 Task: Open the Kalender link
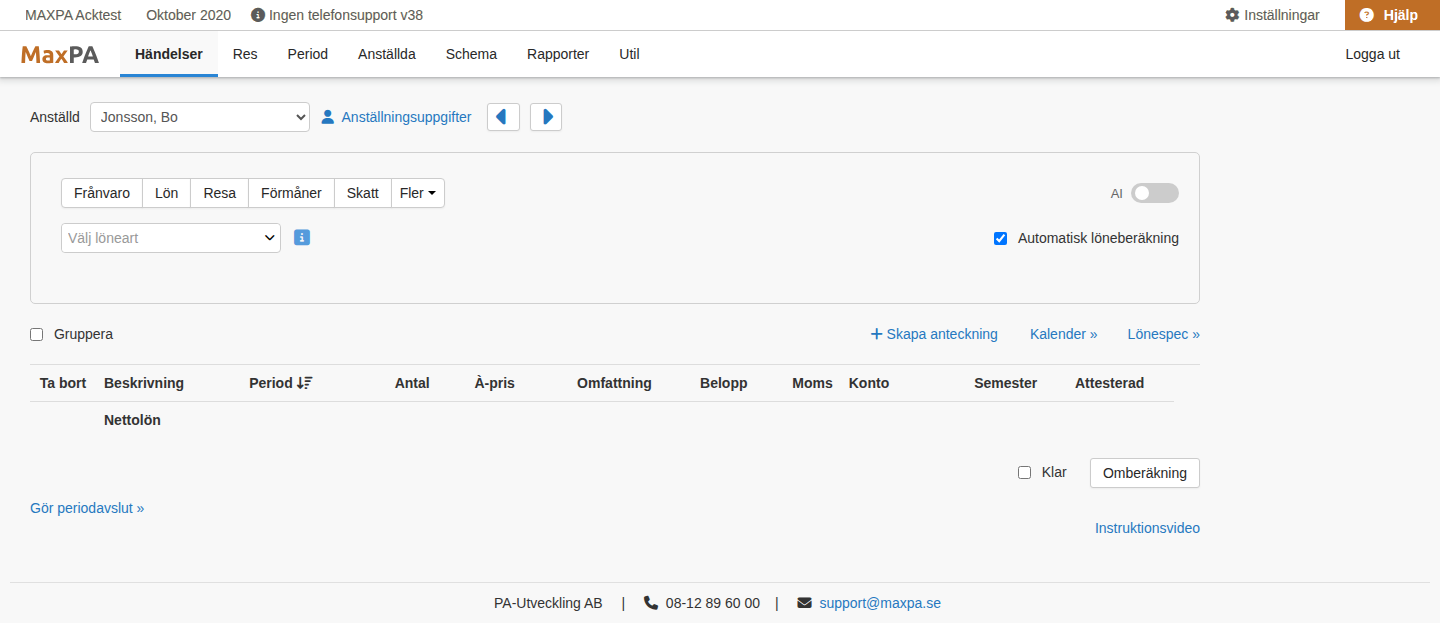click(1064, 334)
